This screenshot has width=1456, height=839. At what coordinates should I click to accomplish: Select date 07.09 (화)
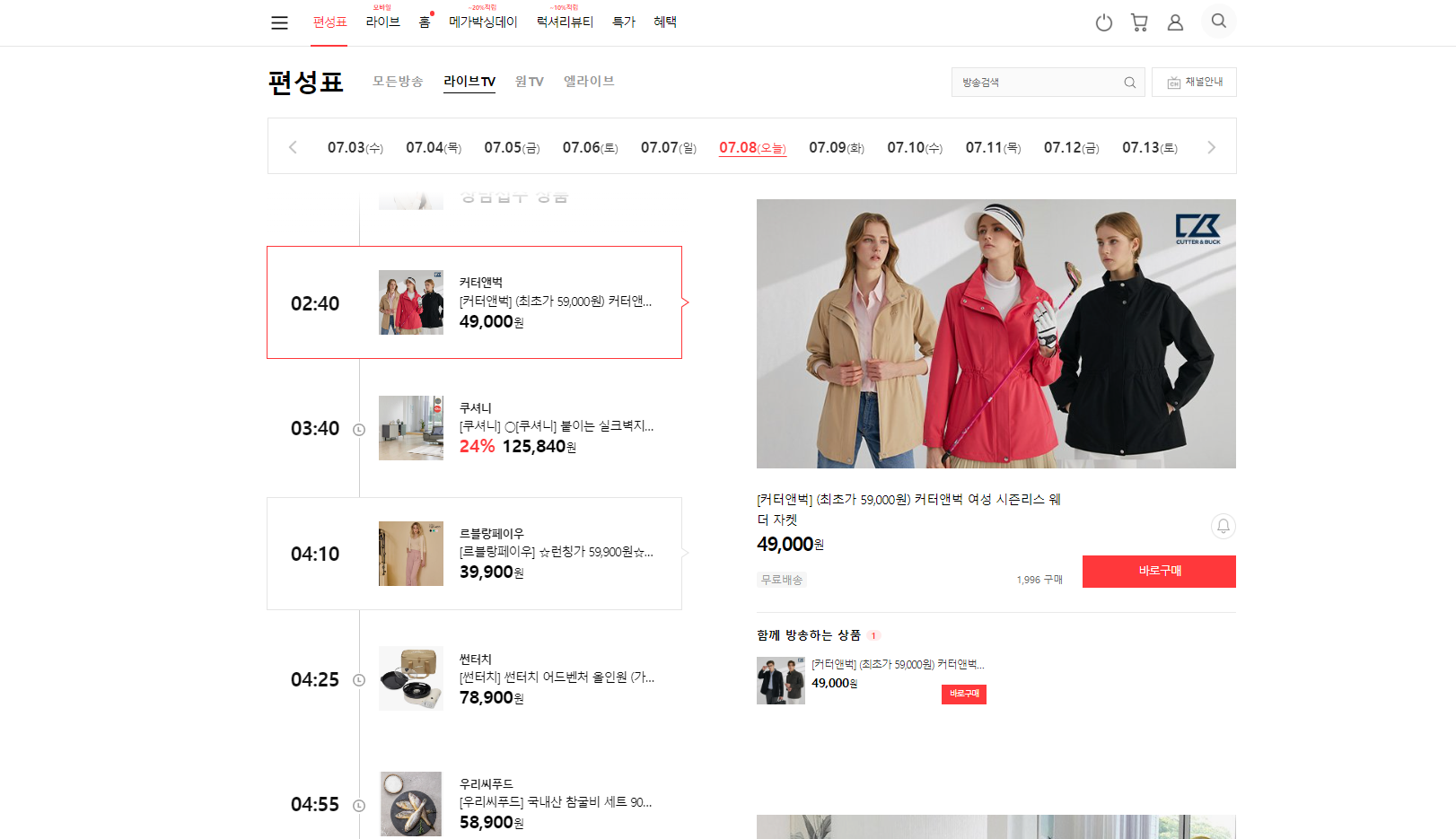point(837,147)
